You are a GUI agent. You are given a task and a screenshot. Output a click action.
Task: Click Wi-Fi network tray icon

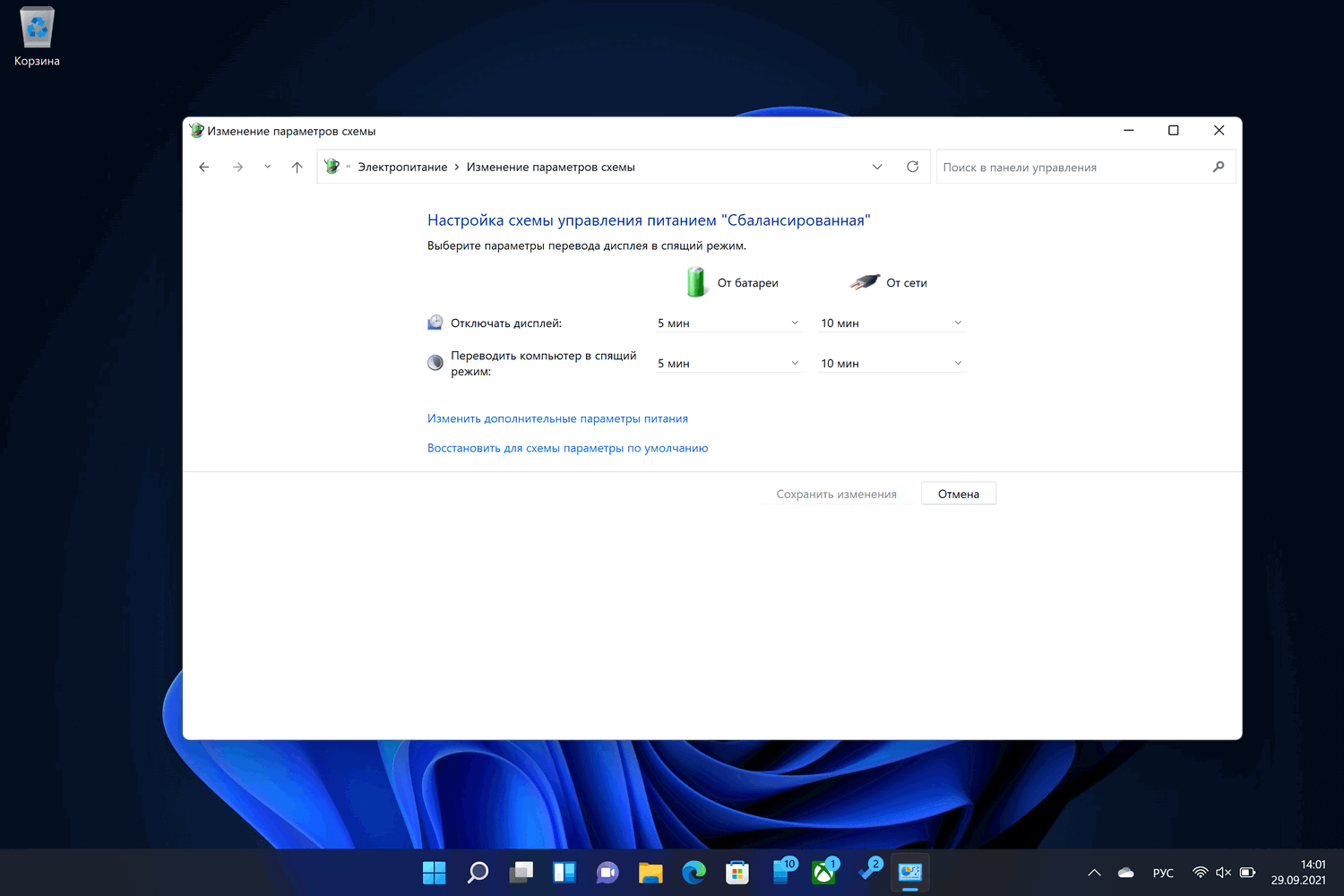(x=1201, y=872)
